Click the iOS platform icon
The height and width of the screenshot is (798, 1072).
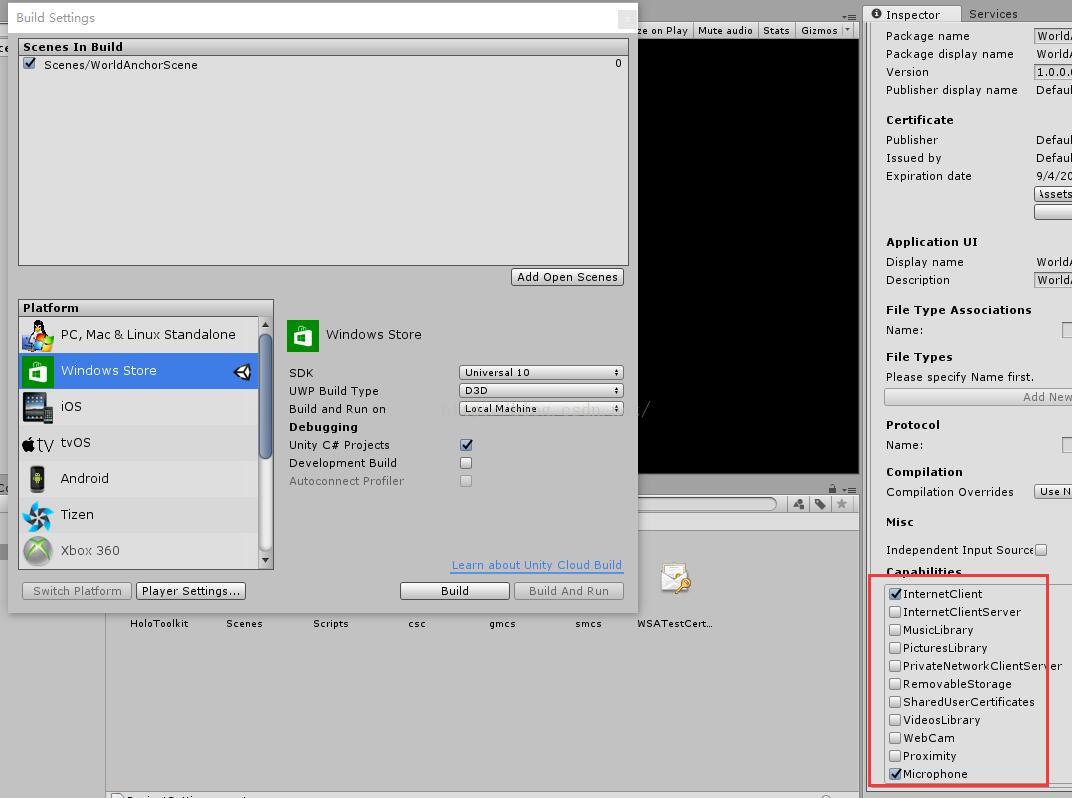pos(38,408)
